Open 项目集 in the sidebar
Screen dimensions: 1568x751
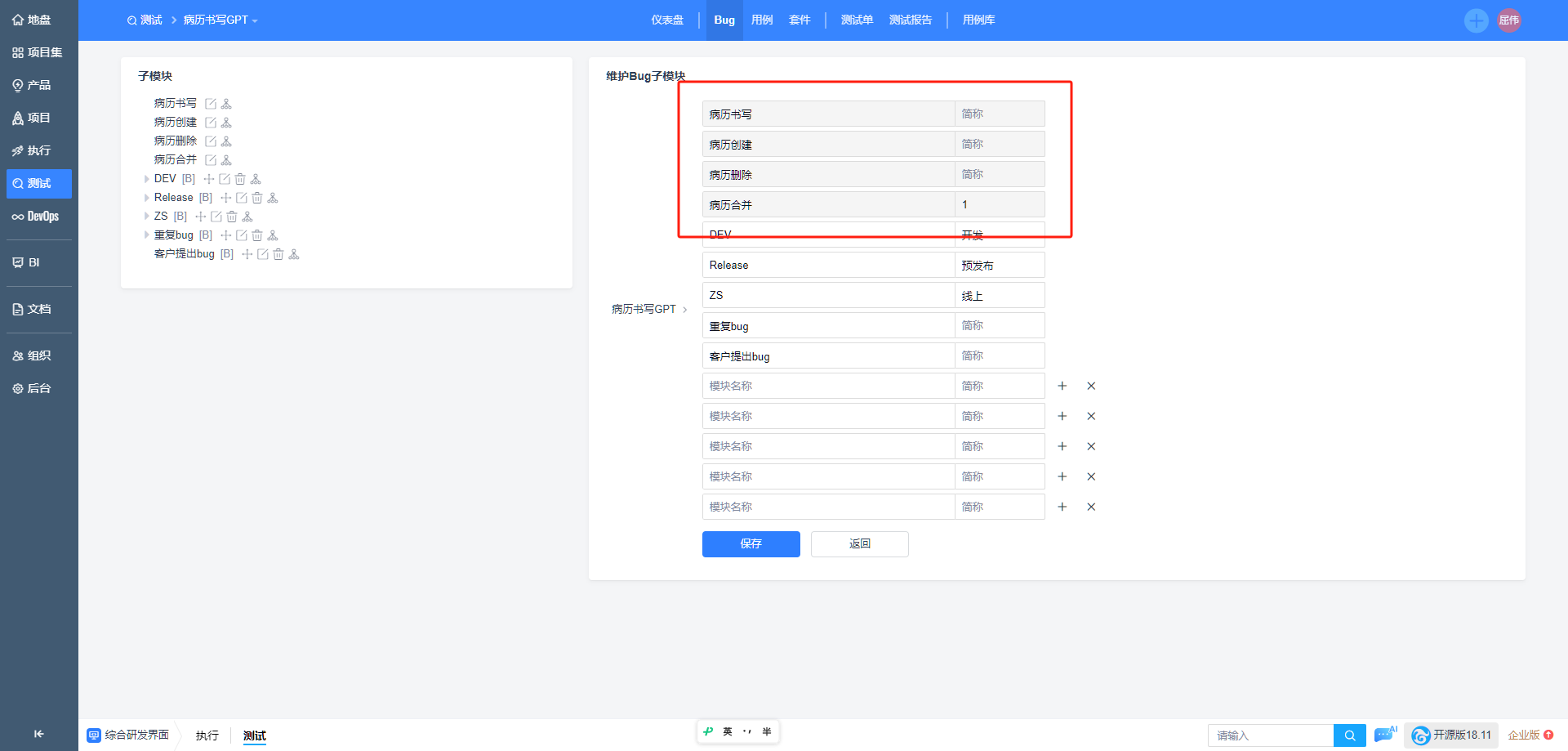point(39,52)
